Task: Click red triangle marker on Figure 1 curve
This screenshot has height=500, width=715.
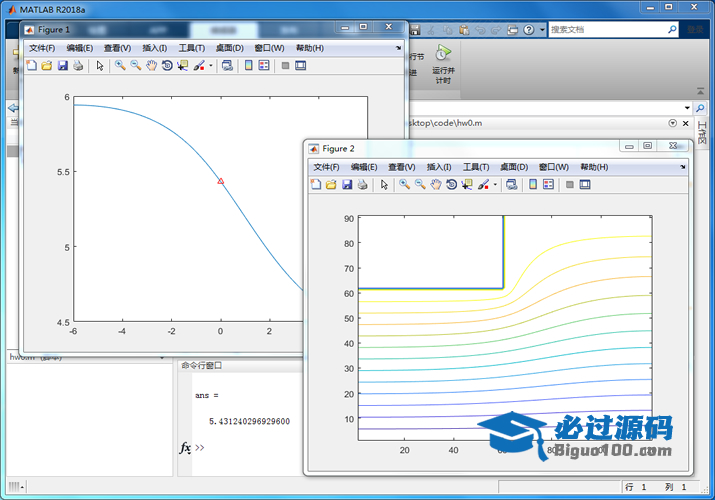Action: [x=221, y=181]
